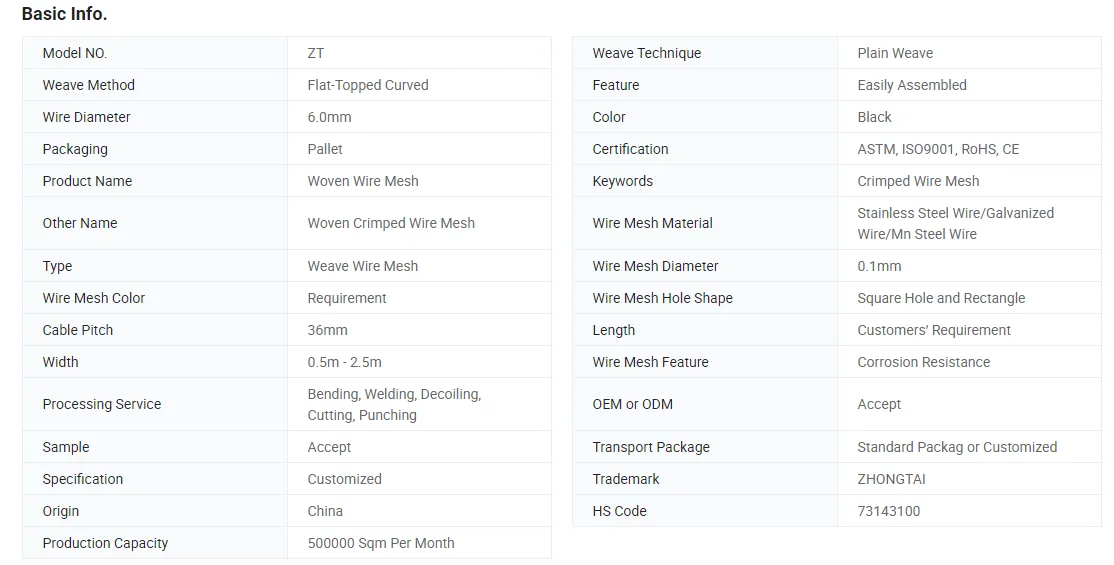Select the 500000 Sqm Per Month value
This screenshot has width=1114, height=565.
[x=381, y=543]
